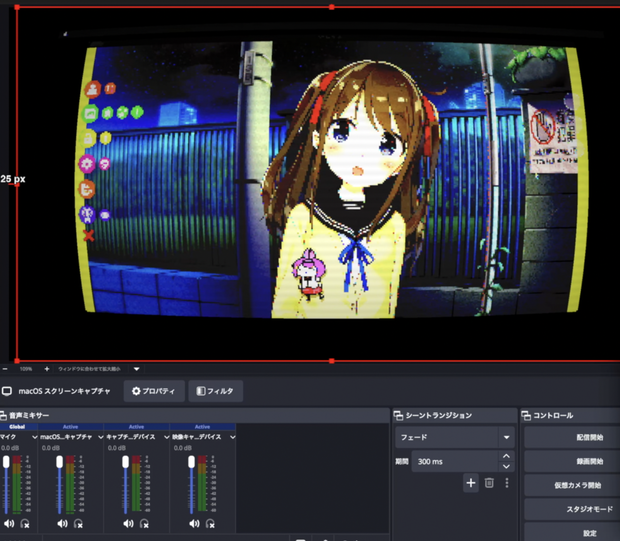Click the ウィンドウに合わせて拡大縮小 scaling label

pos(89,369)
